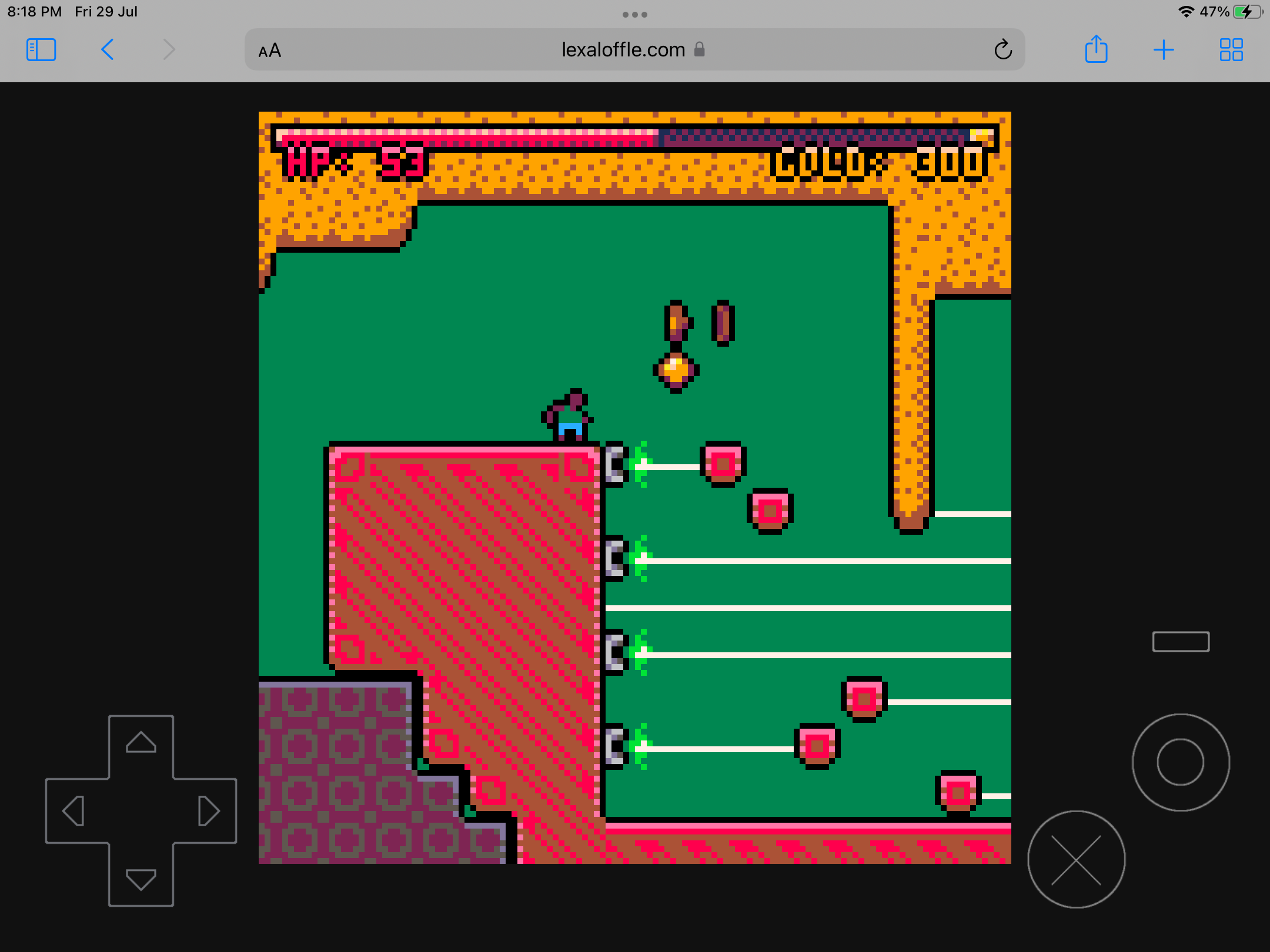The width and height of the screenshot is (1270, 952).
Task: Tap the HP health bar
Action: pos(635,138)
